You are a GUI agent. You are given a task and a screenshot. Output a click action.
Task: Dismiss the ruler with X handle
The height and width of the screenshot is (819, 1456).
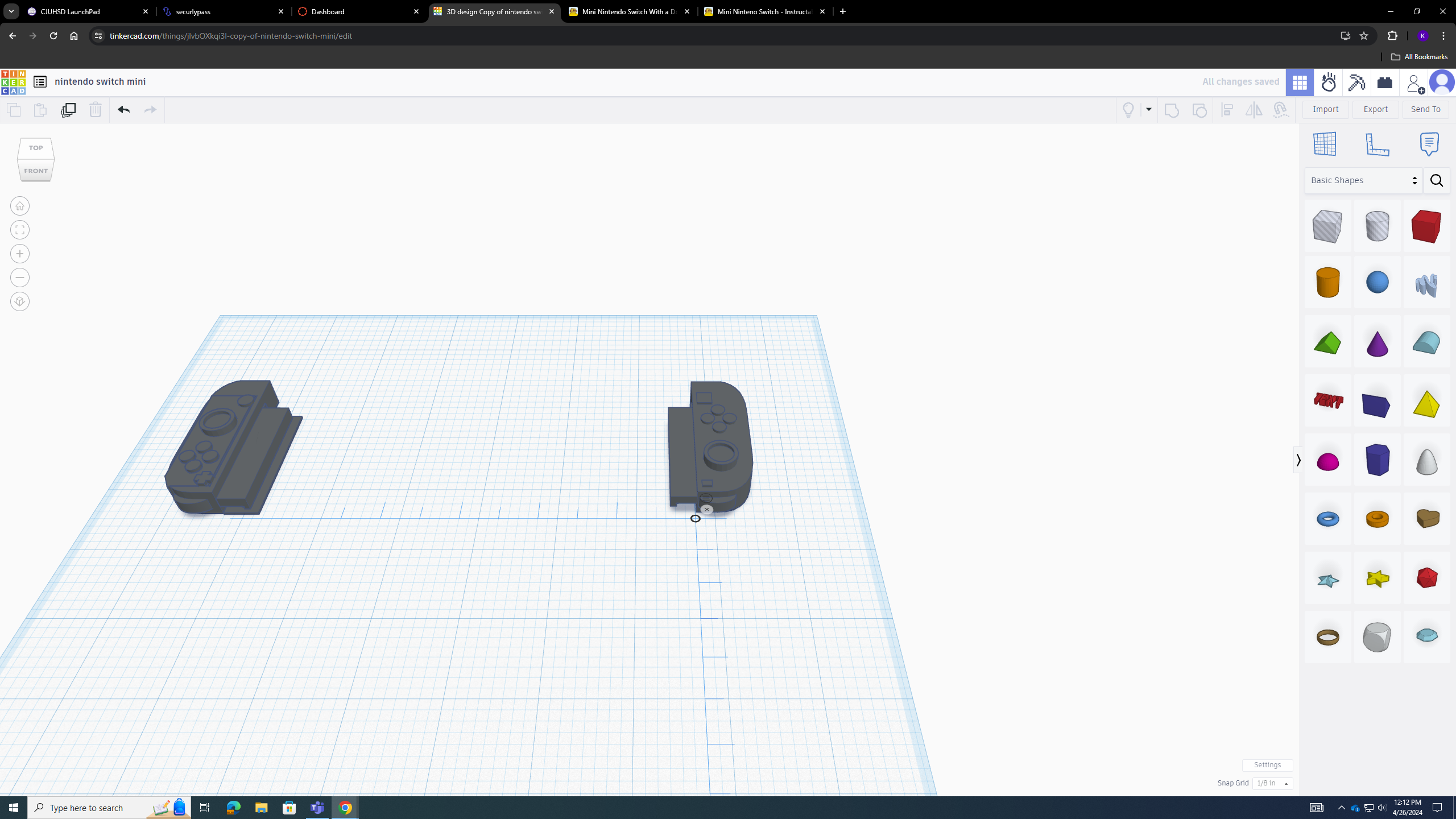(x=706, y=510)
